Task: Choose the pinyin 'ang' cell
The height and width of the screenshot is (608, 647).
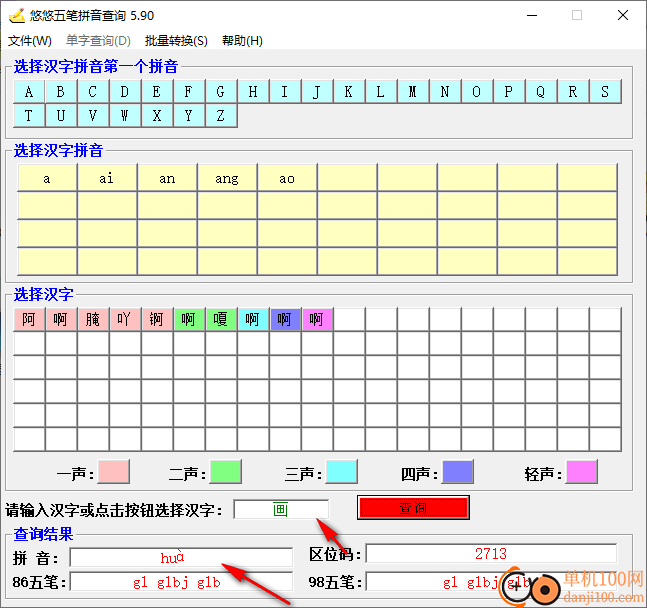Action: (x=227, y=178)
